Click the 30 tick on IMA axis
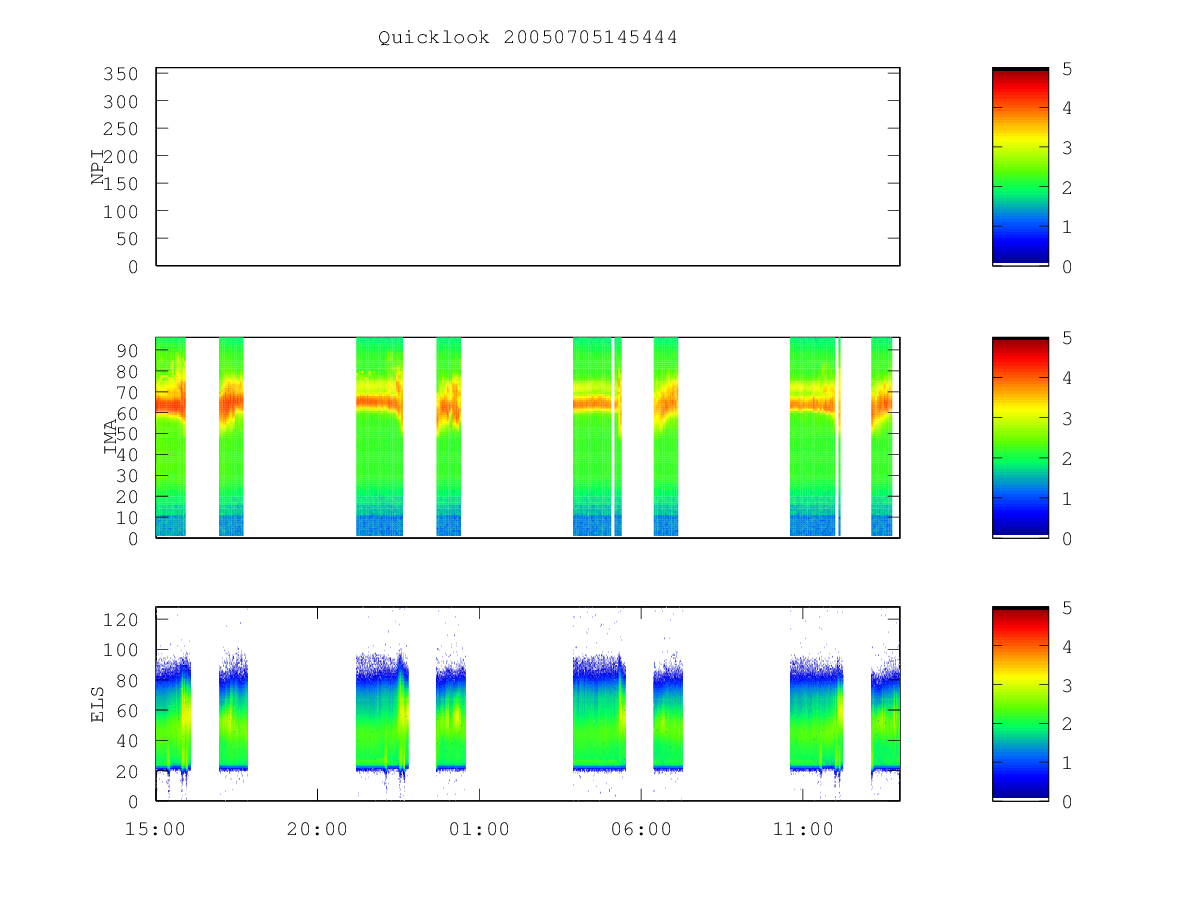Viewport: 1200px width, 900px height. pos(128,476)
